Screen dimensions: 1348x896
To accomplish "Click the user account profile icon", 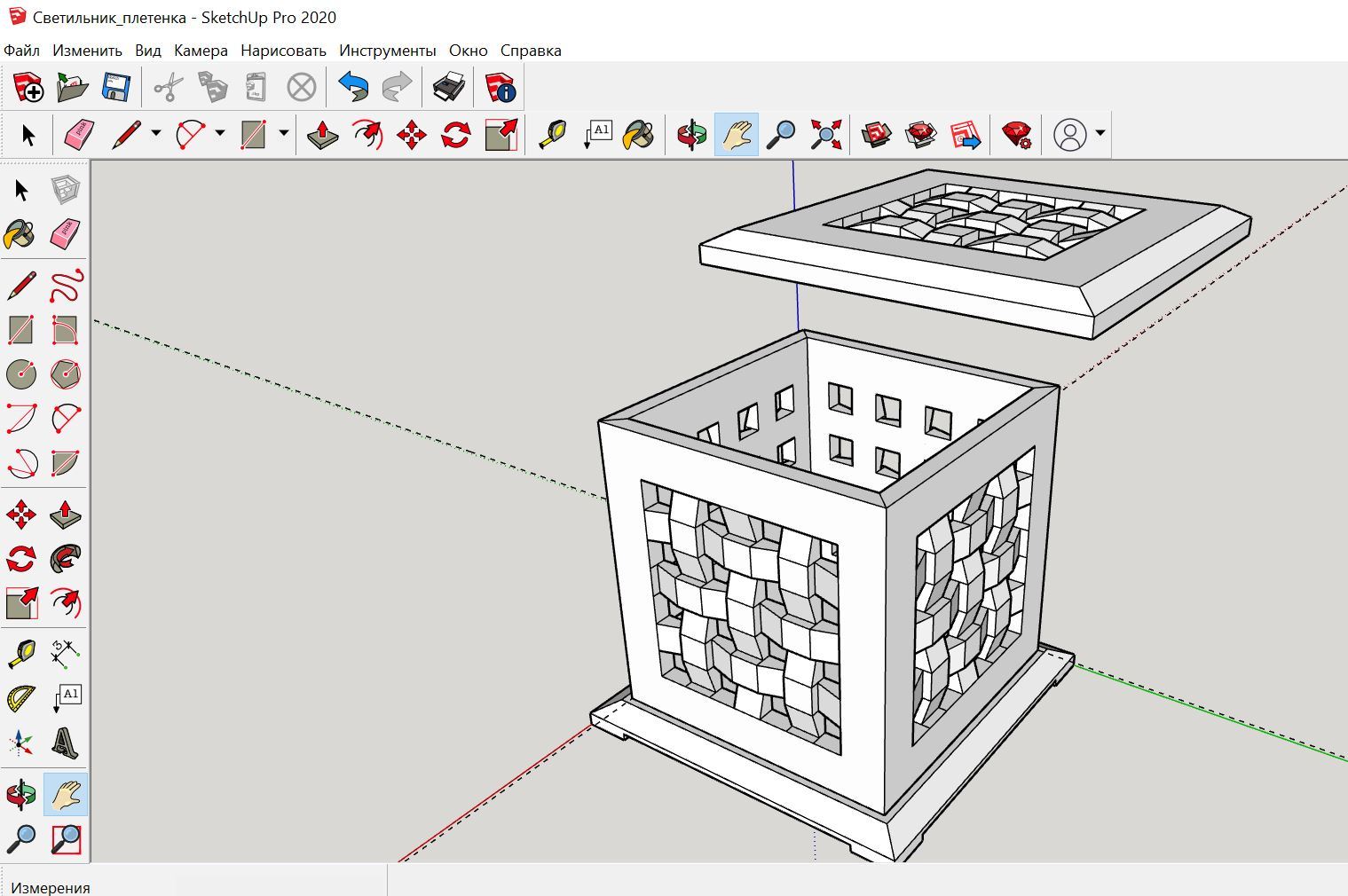I will pyautogui.click(x=1069, y=135).
